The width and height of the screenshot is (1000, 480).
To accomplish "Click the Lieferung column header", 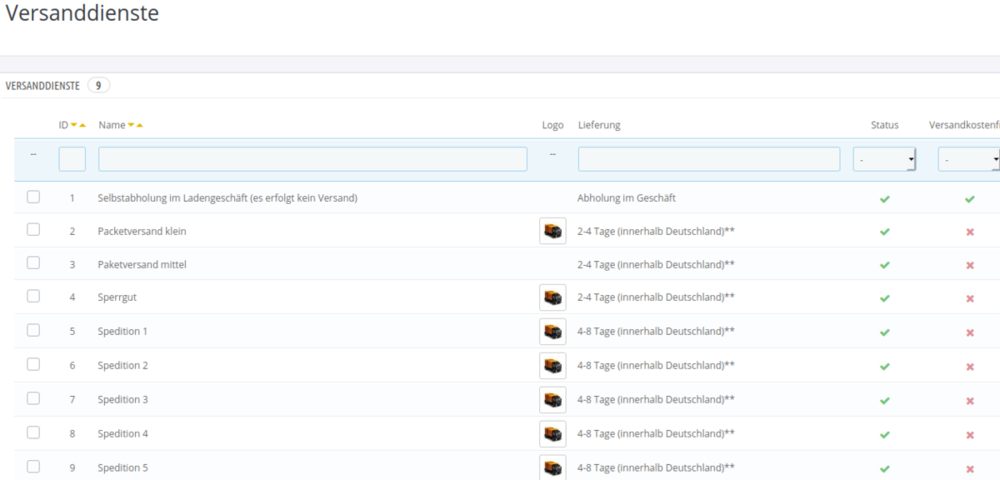I will 599,125.
